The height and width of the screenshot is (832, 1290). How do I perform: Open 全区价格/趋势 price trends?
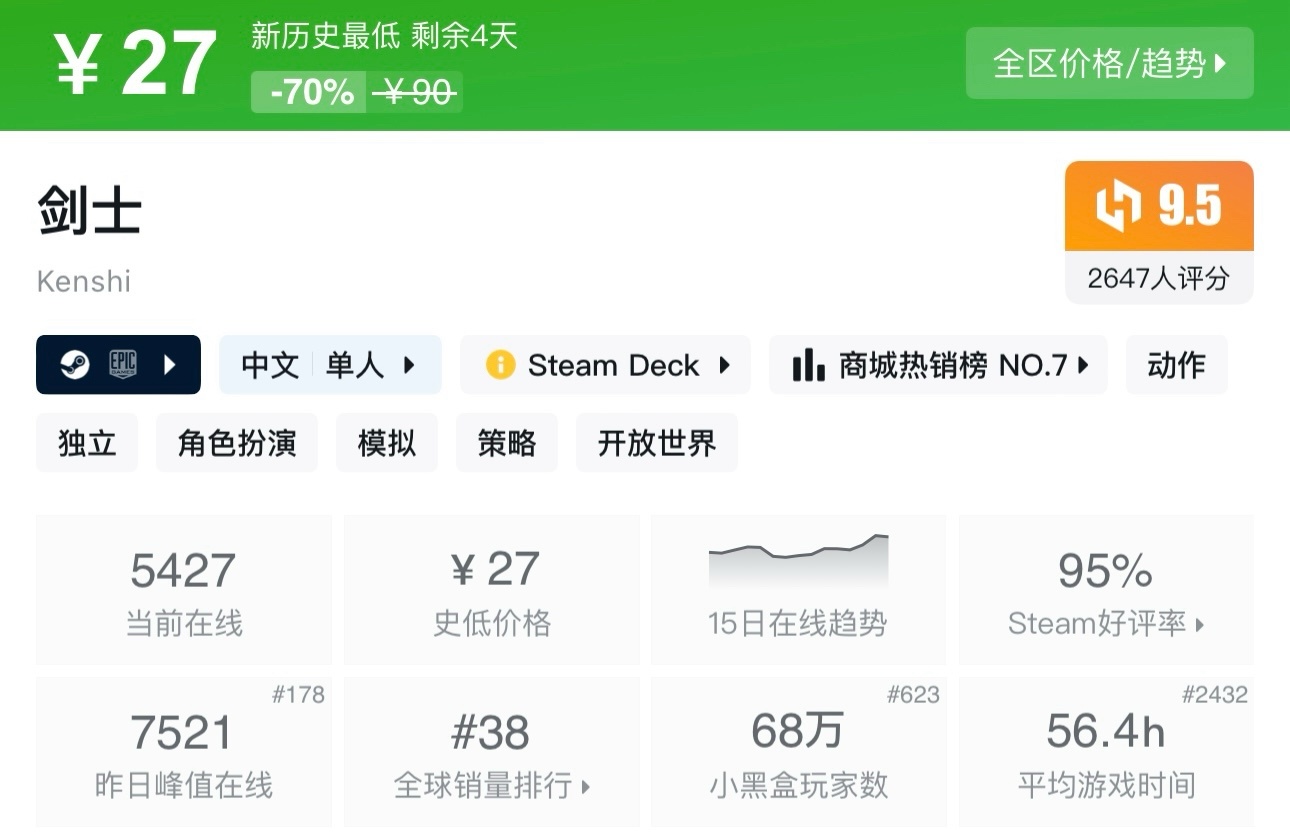tap(1109, 63)
